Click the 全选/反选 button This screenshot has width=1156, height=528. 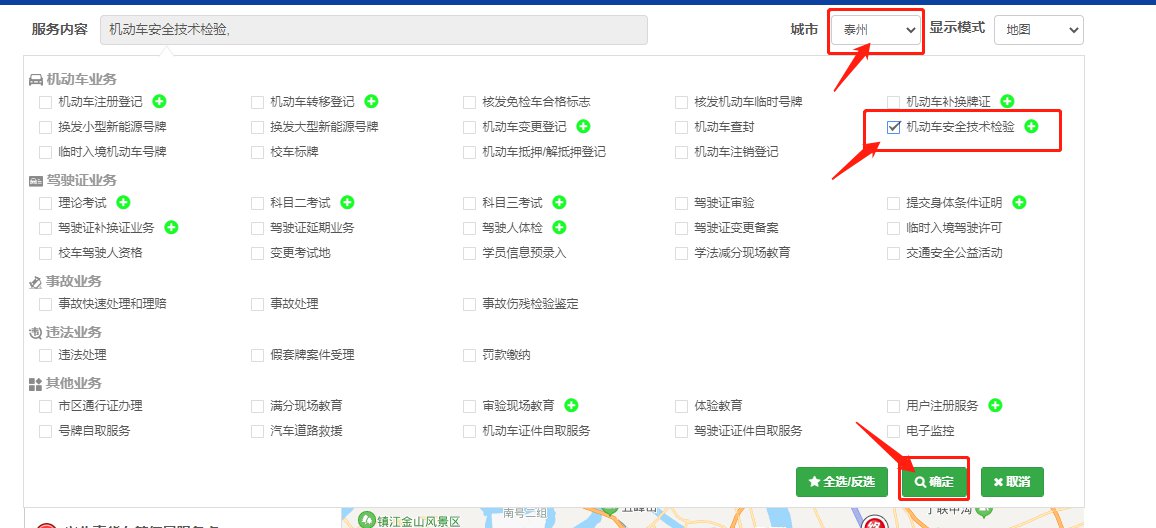pyautogui.click(x=840, y=481)
